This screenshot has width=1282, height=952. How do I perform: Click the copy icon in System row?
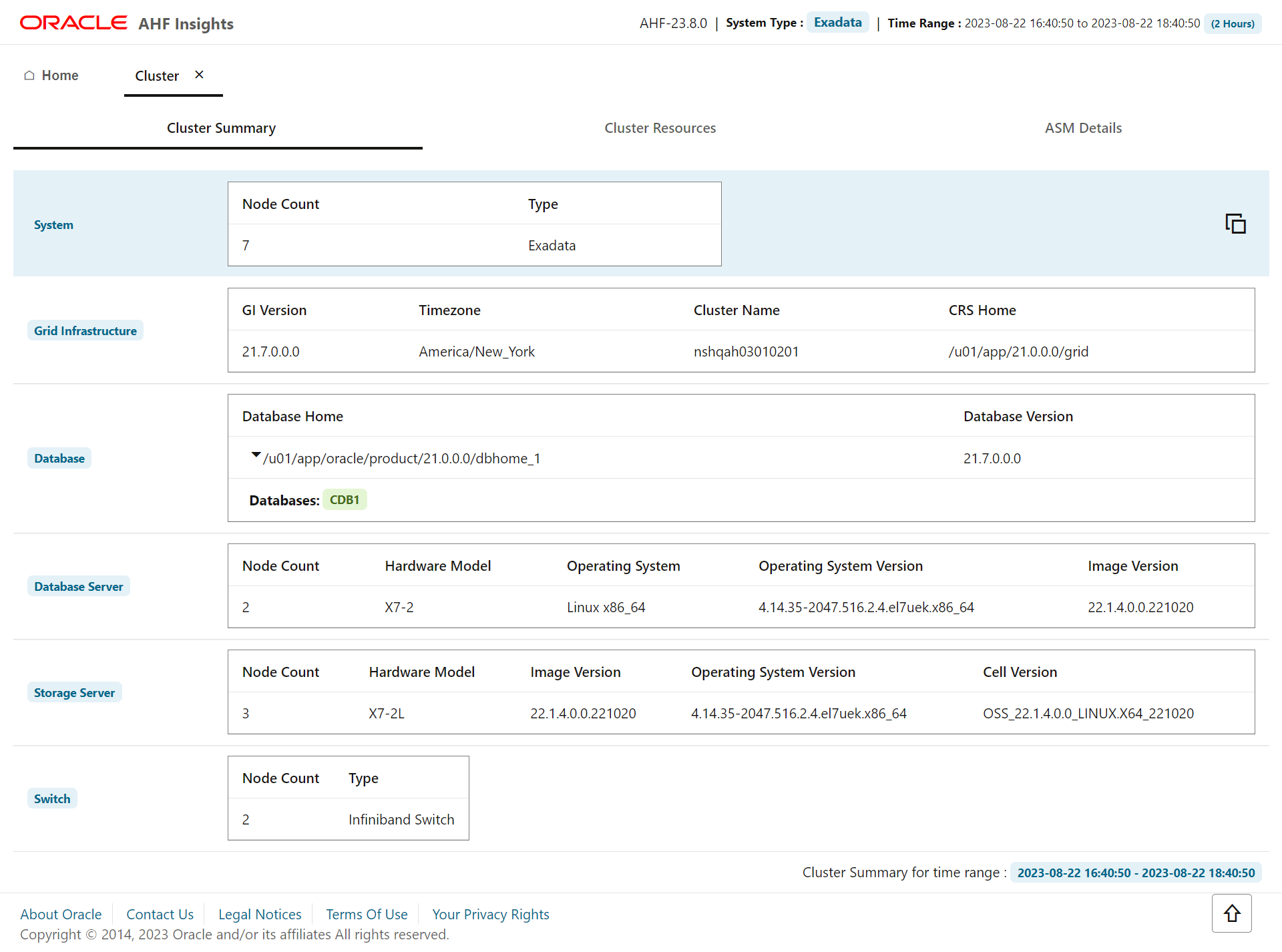click(x=1235, y=224)
